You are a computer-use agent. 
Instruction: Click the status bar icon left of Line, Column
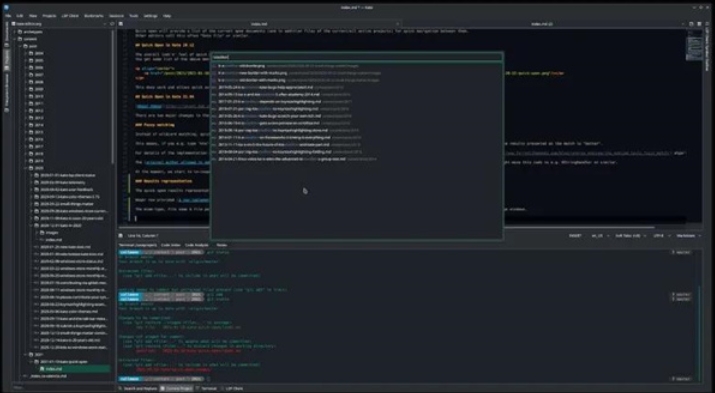121,236
